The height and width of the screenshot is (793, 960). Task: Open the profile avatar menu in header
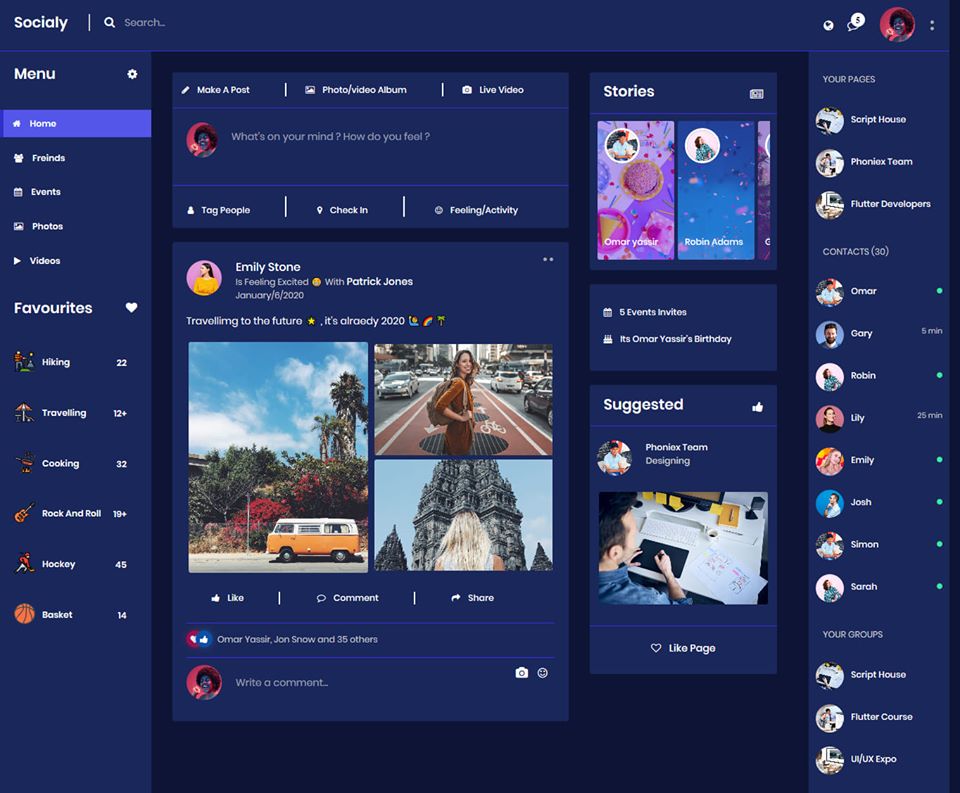point(897,24)
